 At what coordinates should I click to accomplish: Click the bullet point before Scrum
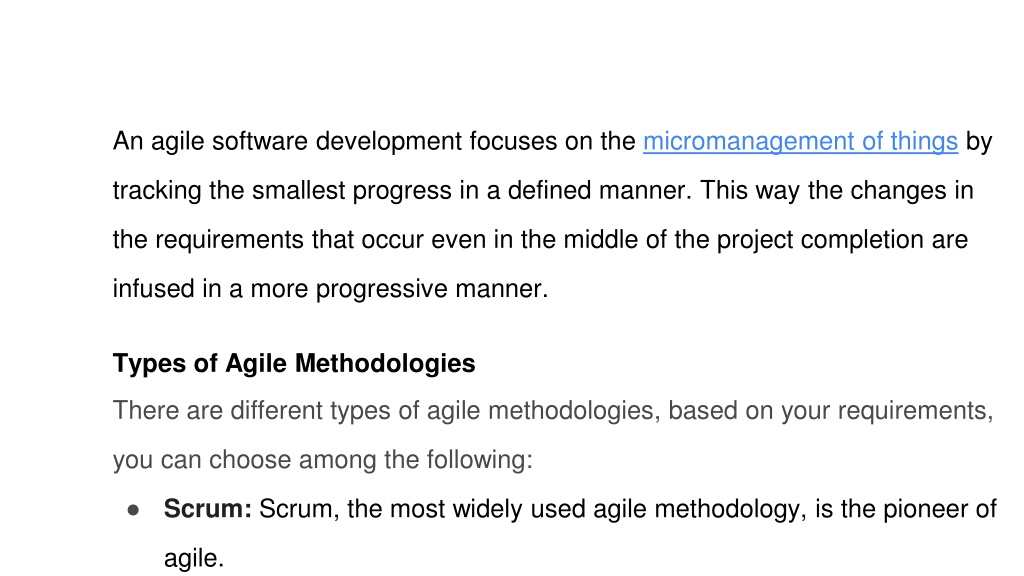(x=133, y=510)
